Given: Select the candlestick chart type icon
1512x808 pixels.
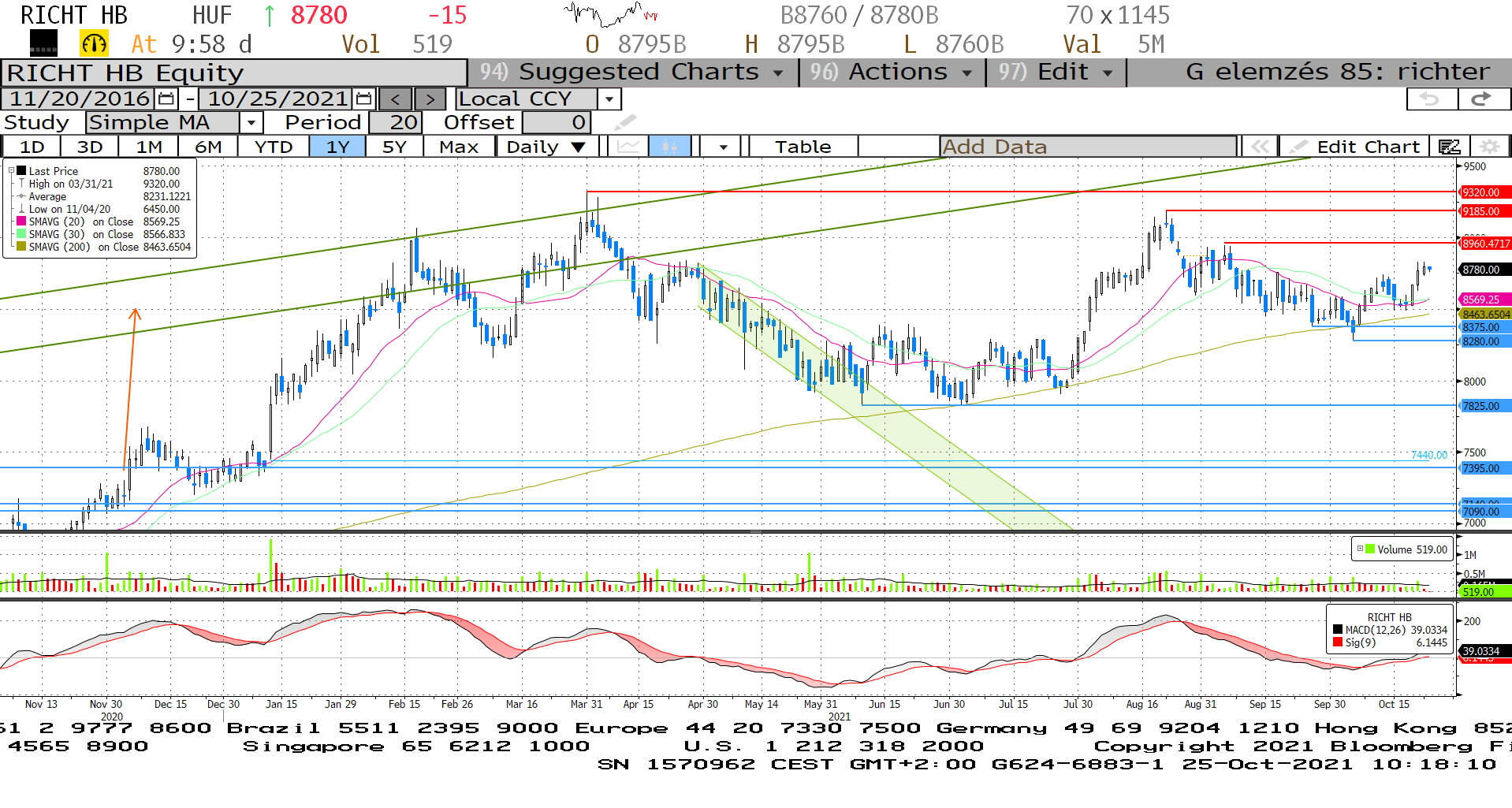Looking at the screenshot, I should [x=670, y=147].
